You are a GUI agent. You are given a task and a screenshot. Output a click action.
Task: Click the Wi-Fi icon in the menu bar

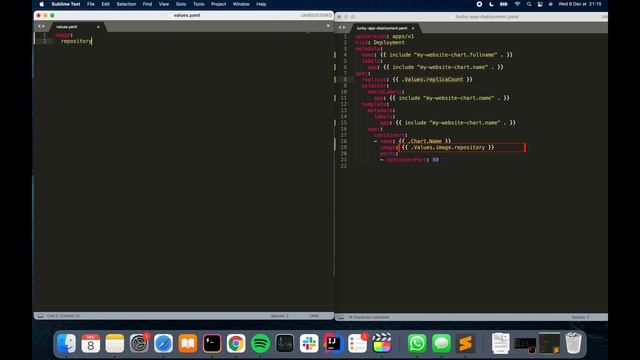tap(517, 4)
